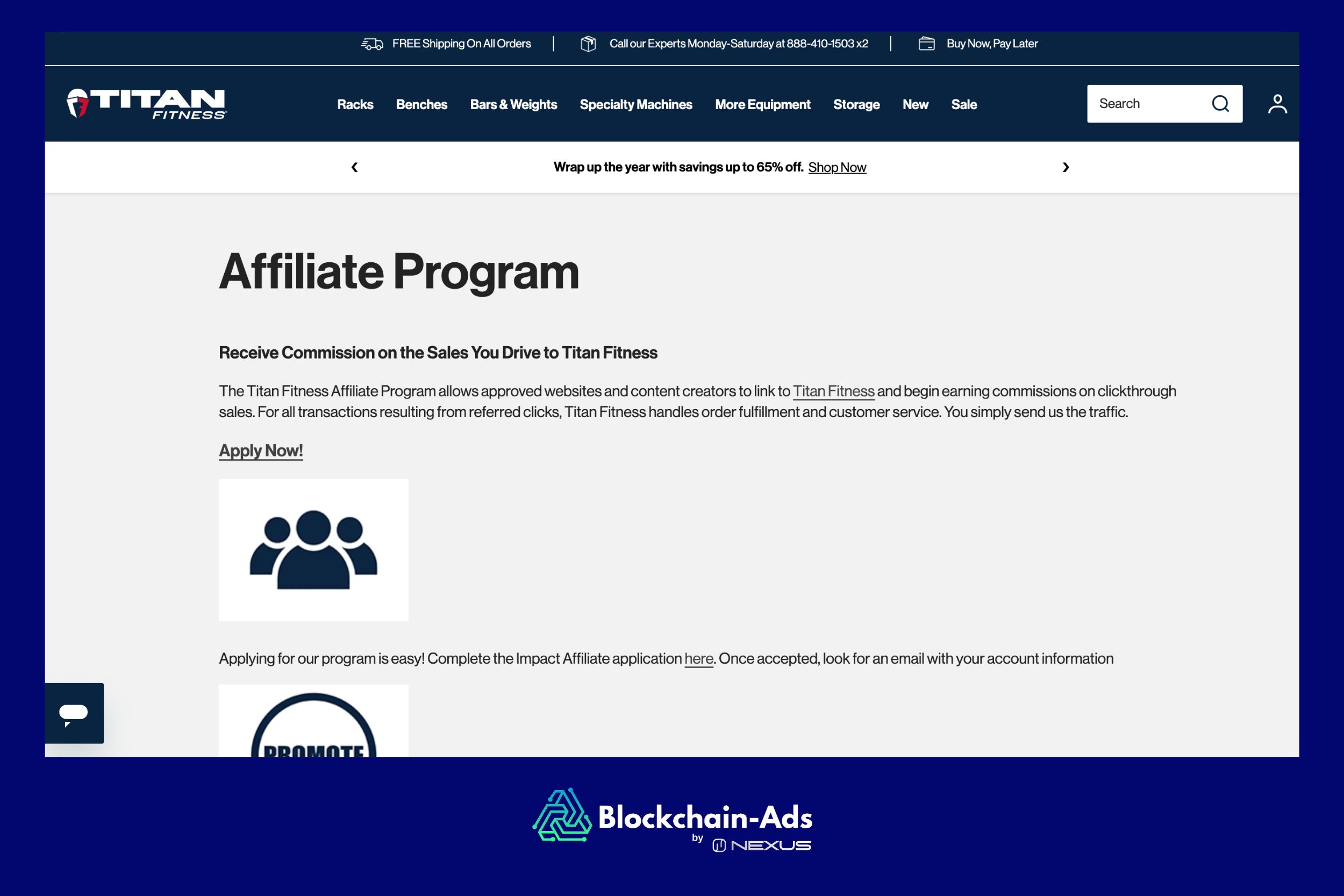Screen dimensions: 1344x896
Task: Click the Apply Now! link
Action: click(x=261, y=451)
